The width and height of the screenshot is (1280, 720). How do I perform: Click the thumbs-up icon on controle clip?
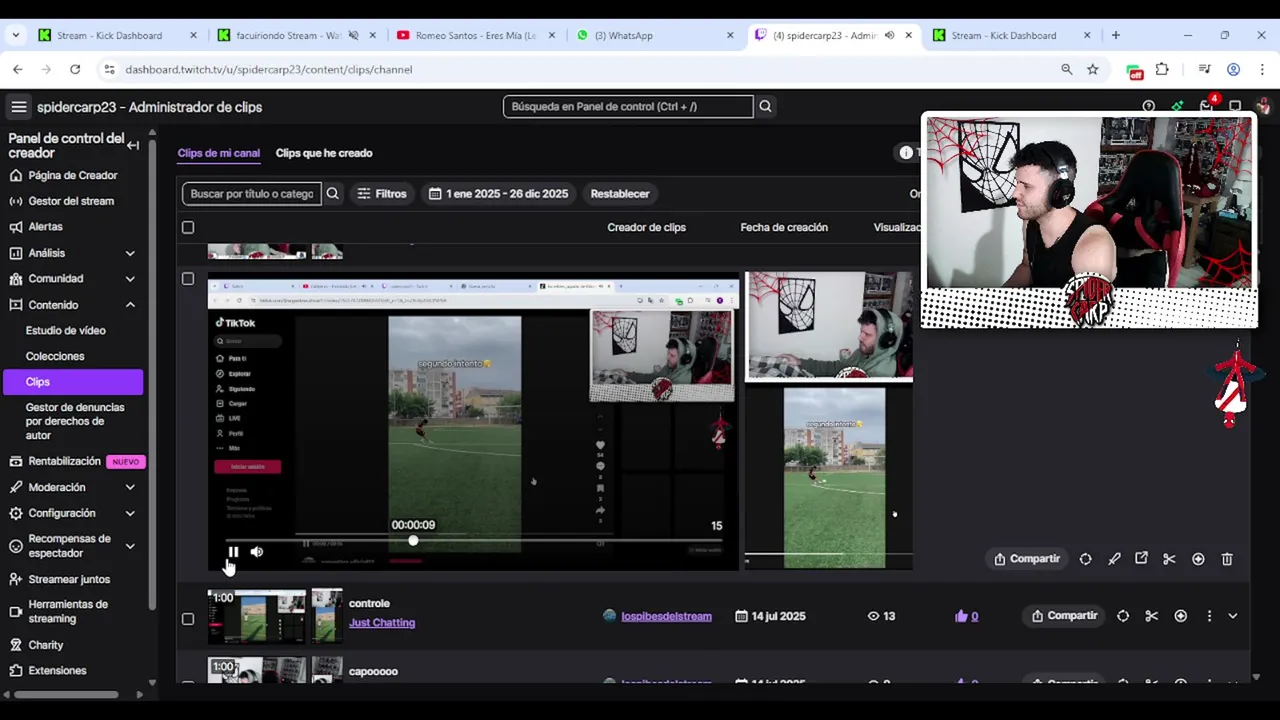coord(961,616)
